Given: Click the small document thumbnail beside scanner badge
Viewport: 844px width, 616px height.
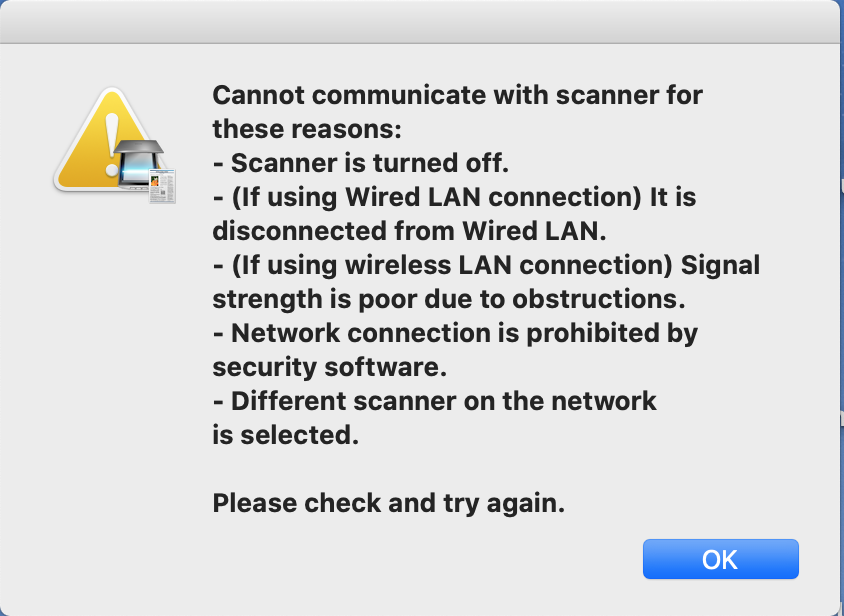Looking at the screenshot, I should click(162, 187).
